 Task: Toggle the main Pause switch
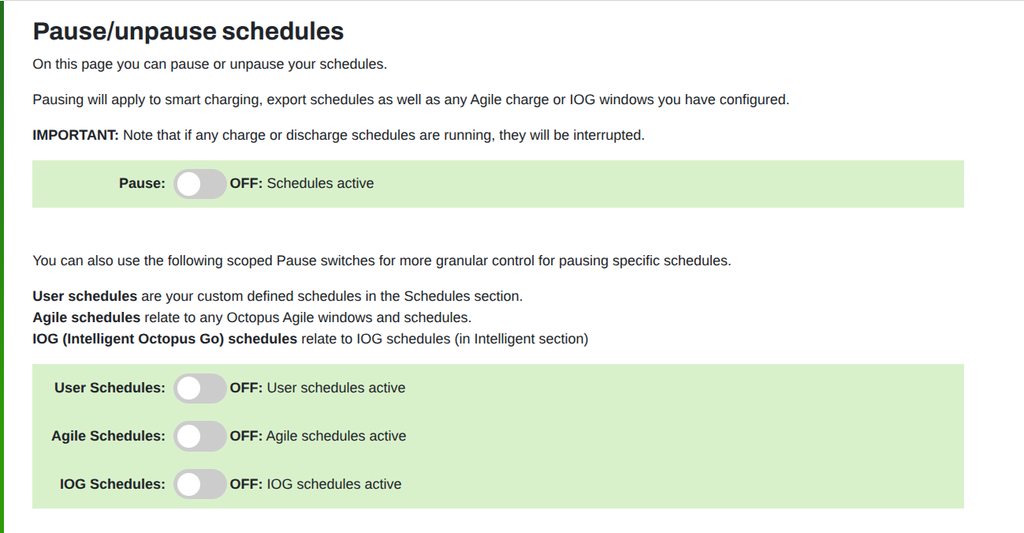pyautogui.click(x=200, y=184)
